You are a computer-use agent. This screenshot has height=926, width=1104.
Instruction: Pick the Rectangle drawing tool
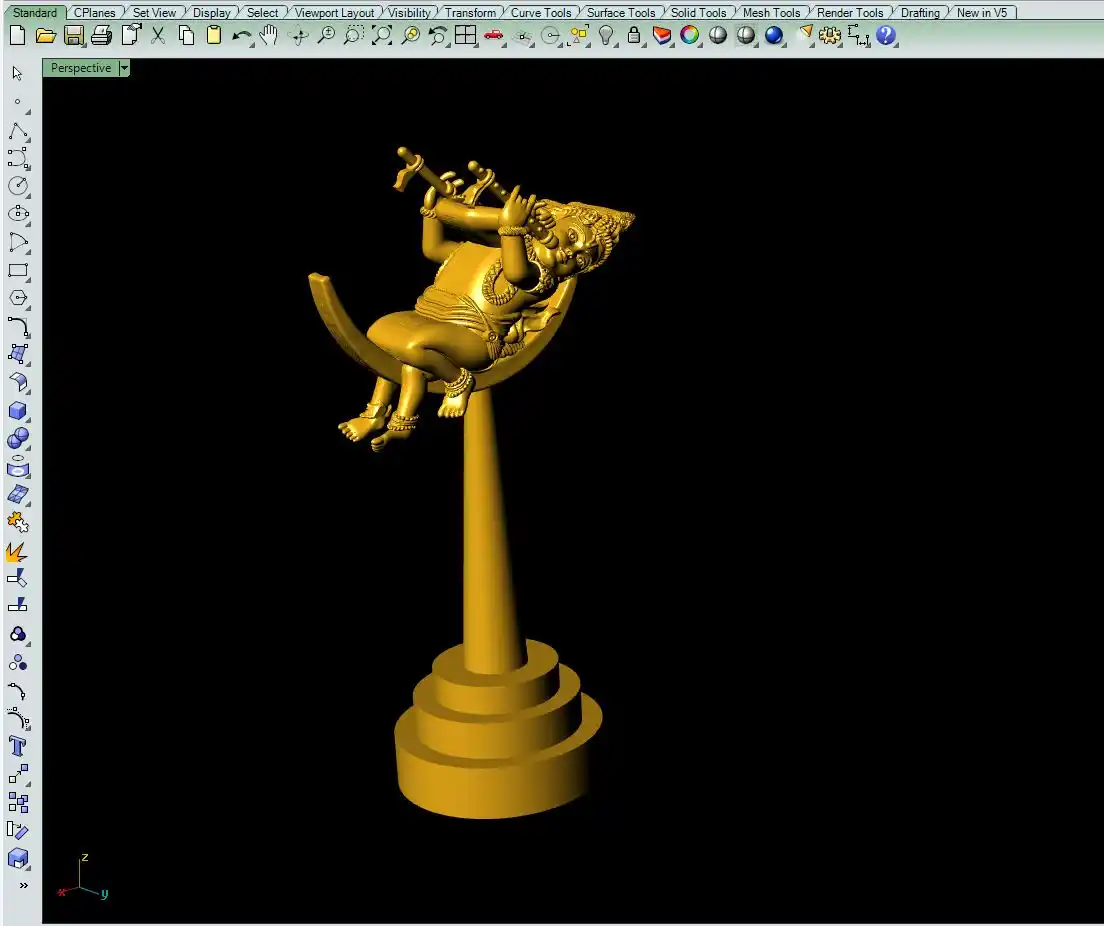pos(18,270)
